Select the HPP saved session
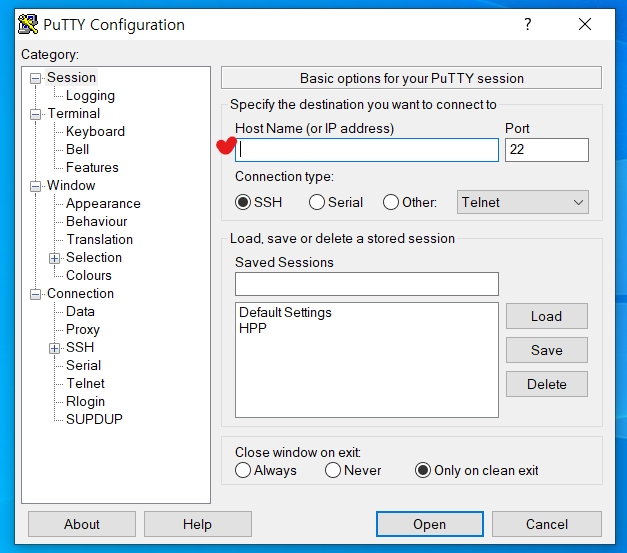 click(253, 328)
